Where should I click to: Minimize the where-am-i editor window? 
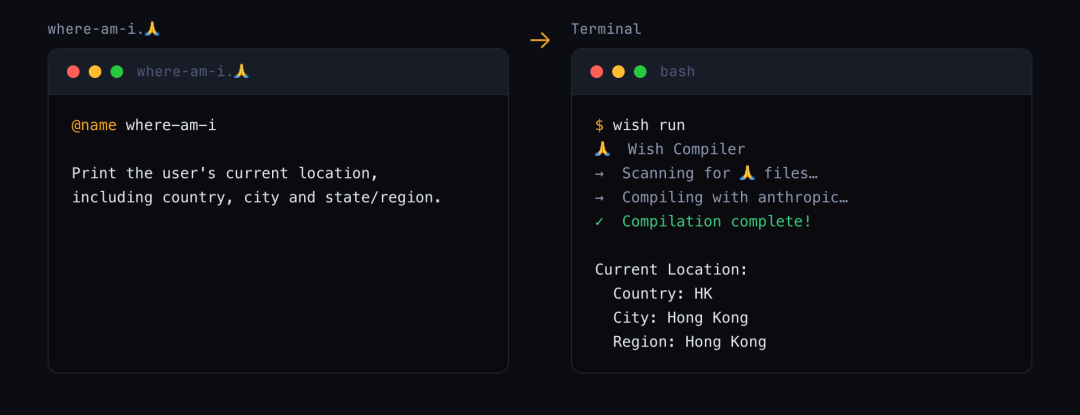pyautogui.click(x=95, y=72)
